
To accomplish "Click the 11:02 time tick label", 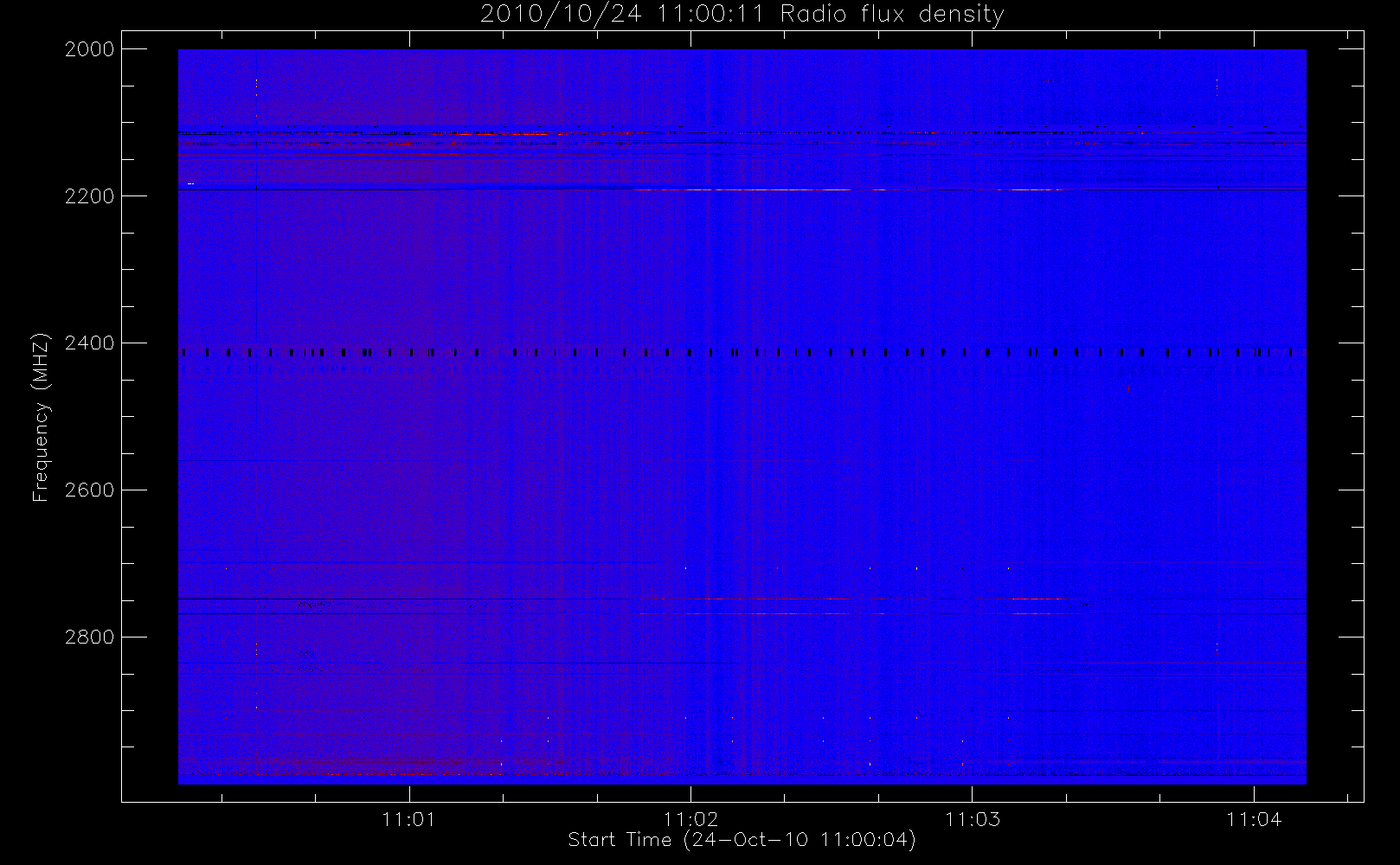I will coord(690,819).
